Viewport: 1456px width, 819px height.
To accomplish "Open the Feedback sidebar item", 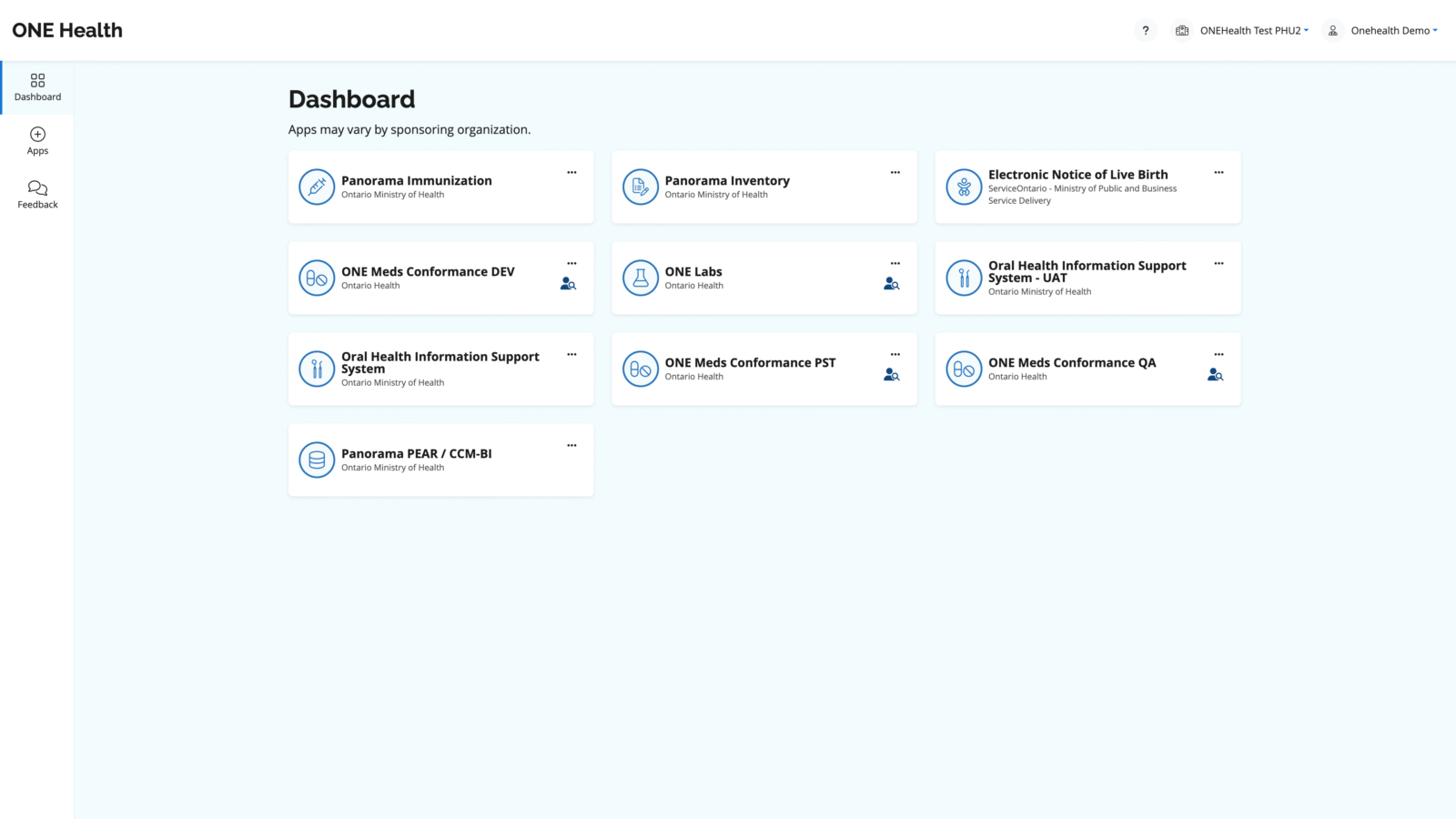I will pyautogui.click(x=37, y=195).
